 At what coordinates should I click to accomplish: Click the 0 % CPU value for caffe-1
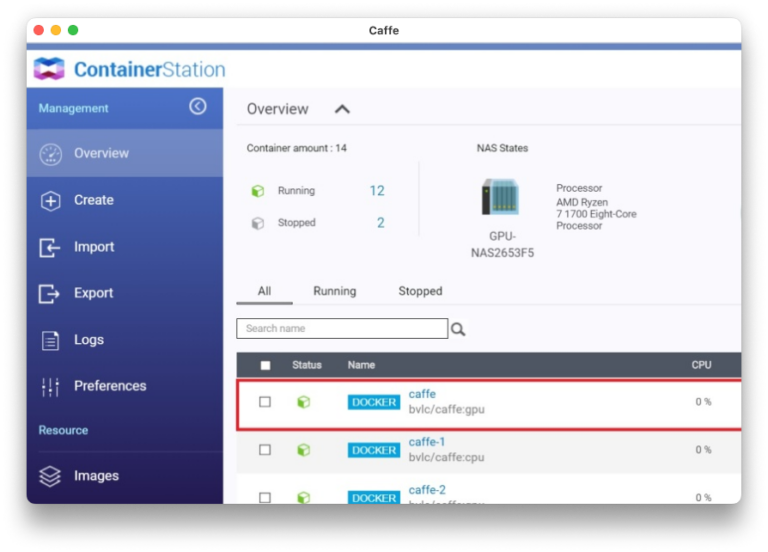pos(703,450)
